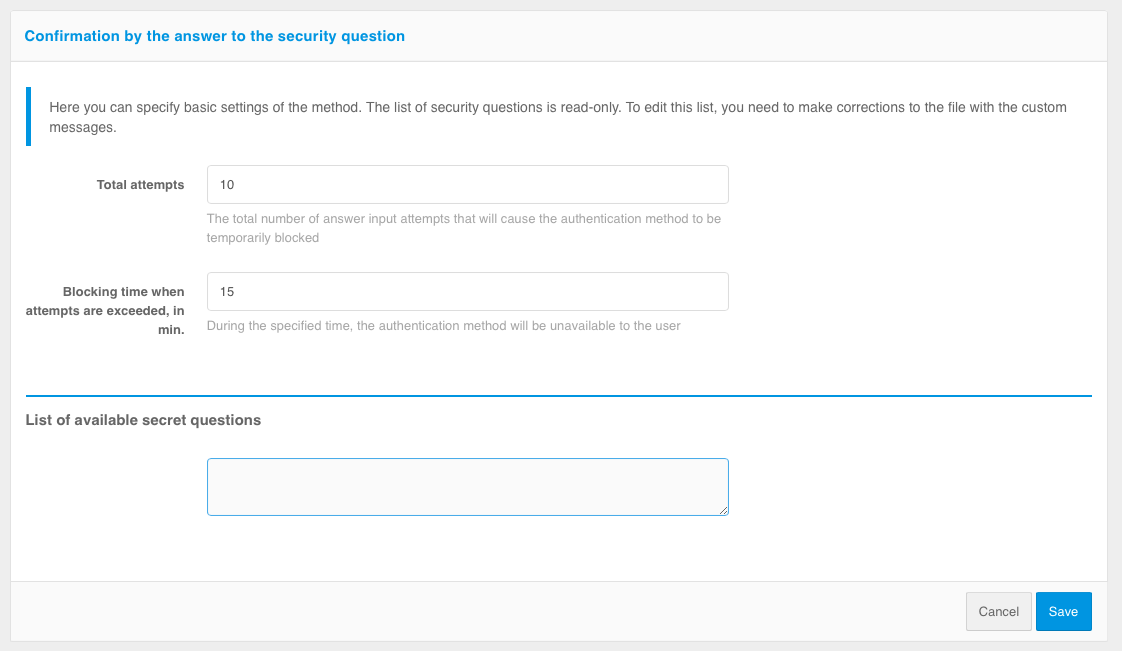Select the value 10 in Total attempts

pos(227,185)
